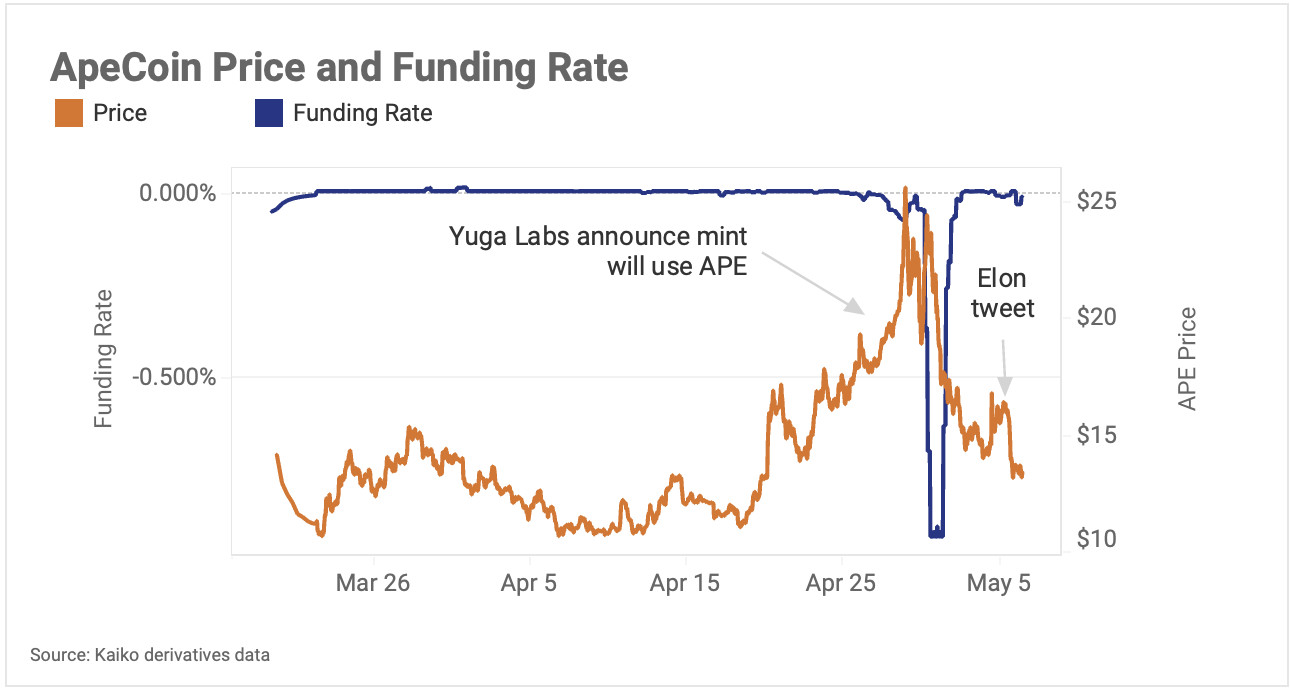Viewport: 1290px width, 693px height.
Task: Click the vertical APE Price axis title
Action: 1187,358
